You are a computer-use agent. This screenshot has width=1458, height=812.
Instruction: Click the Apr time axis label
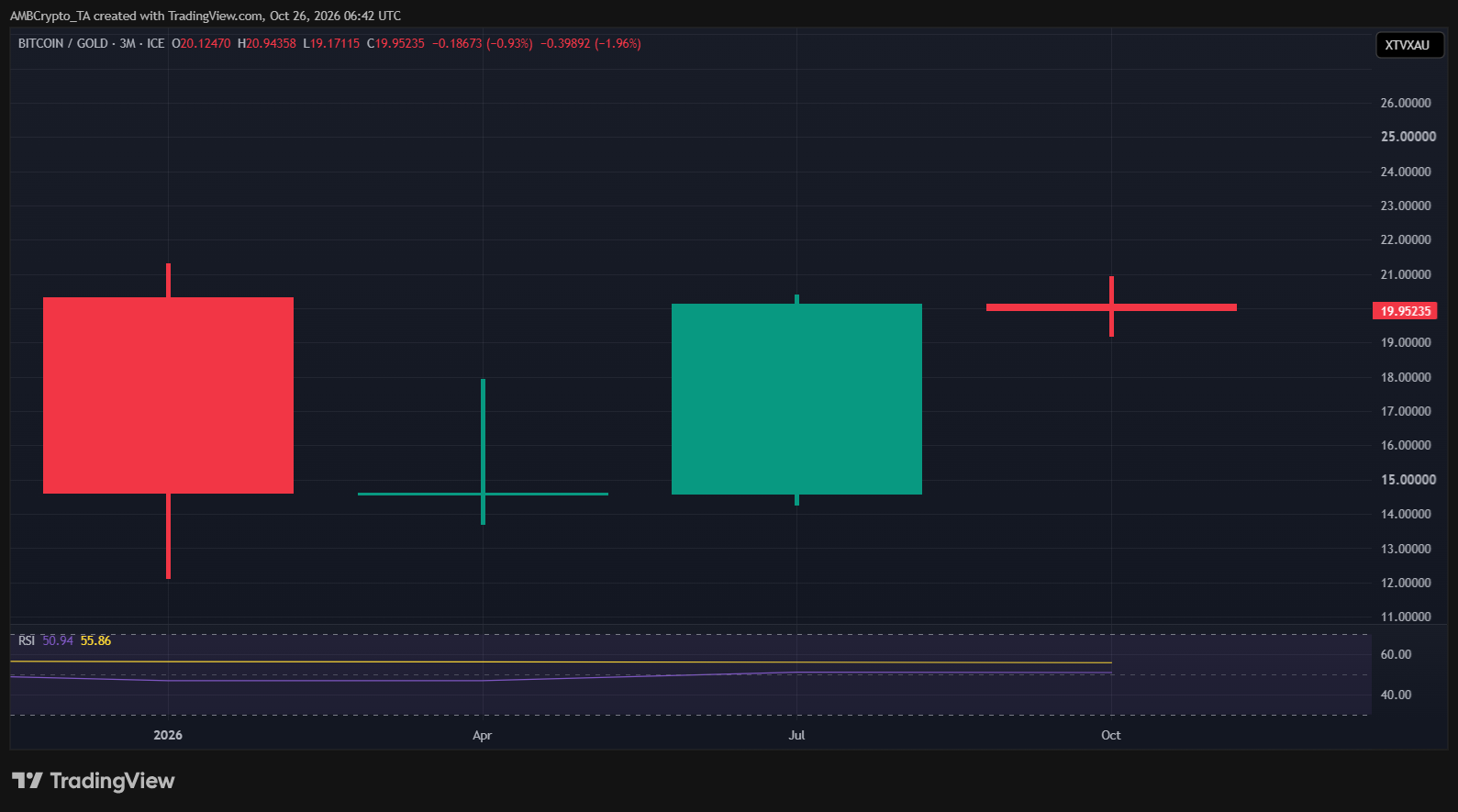483,735
